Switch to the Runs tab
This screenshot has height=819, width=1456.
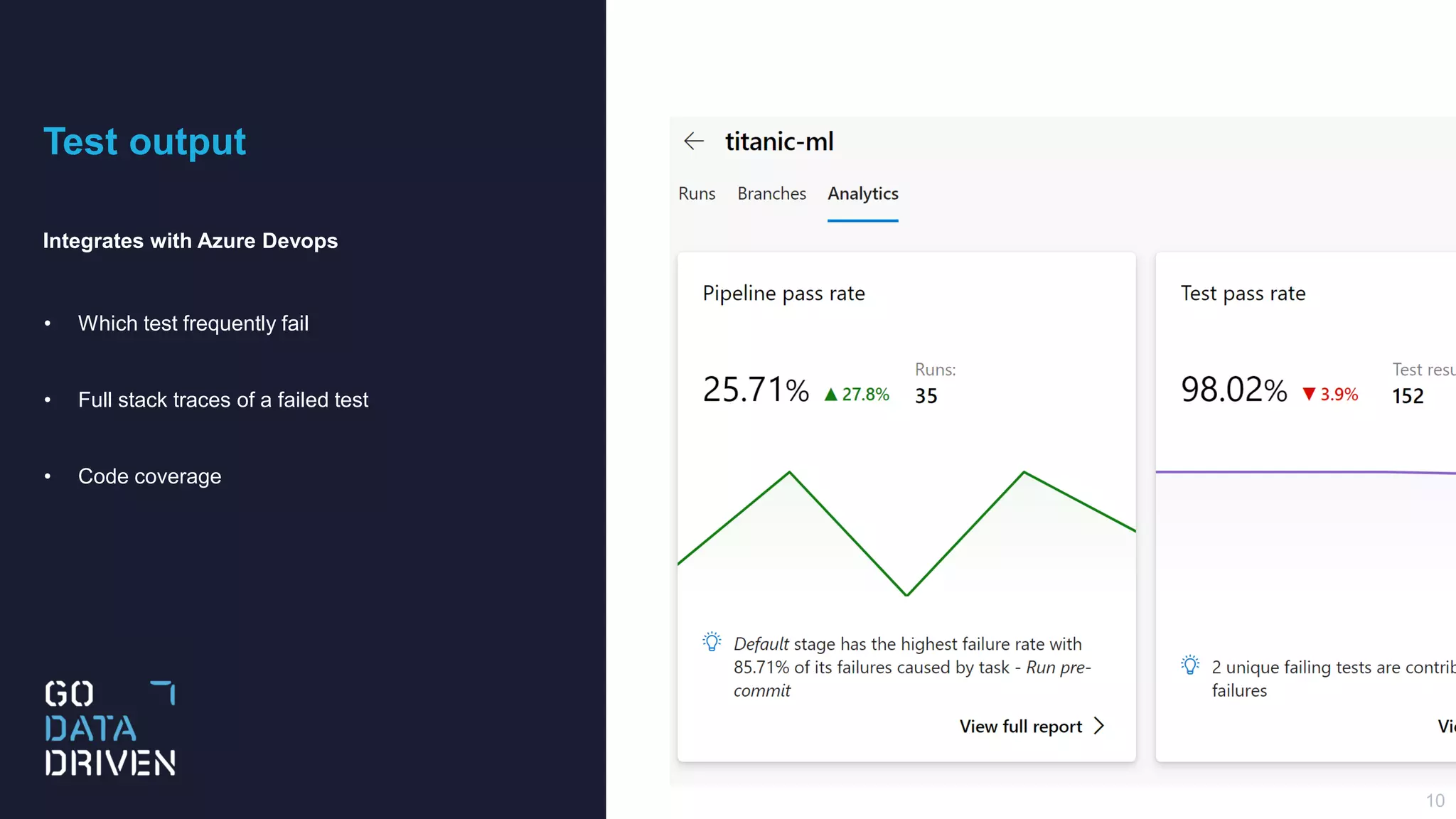[x=697, y=194]
